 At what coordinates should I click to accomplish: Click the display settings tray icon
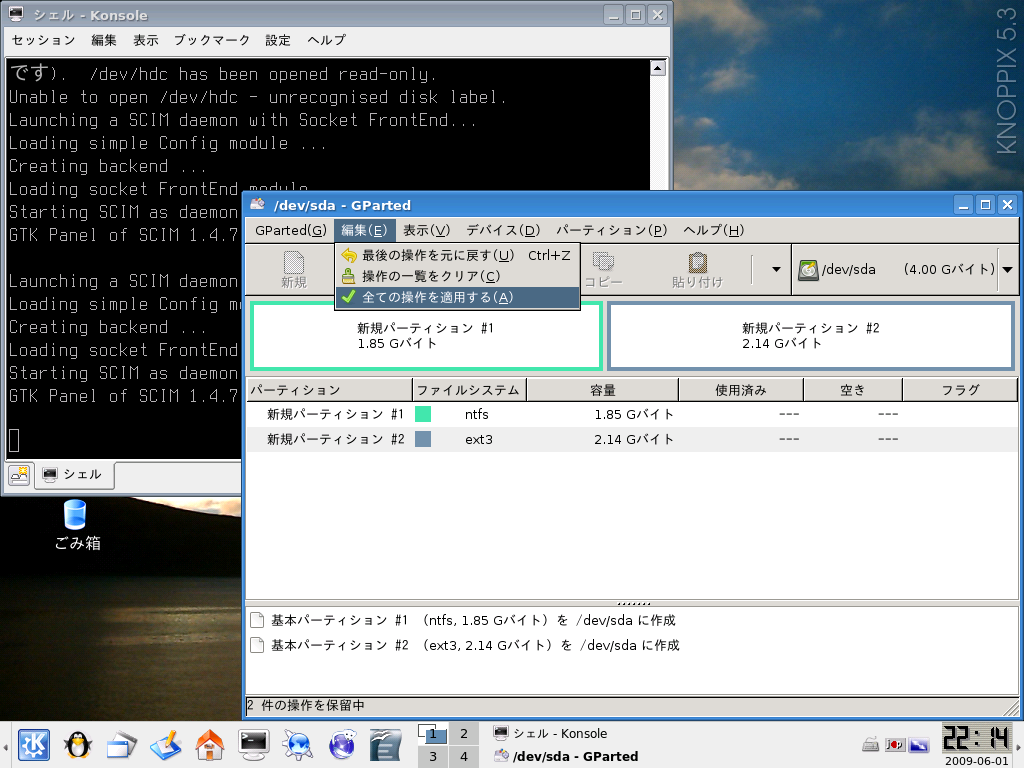(919, 744)
